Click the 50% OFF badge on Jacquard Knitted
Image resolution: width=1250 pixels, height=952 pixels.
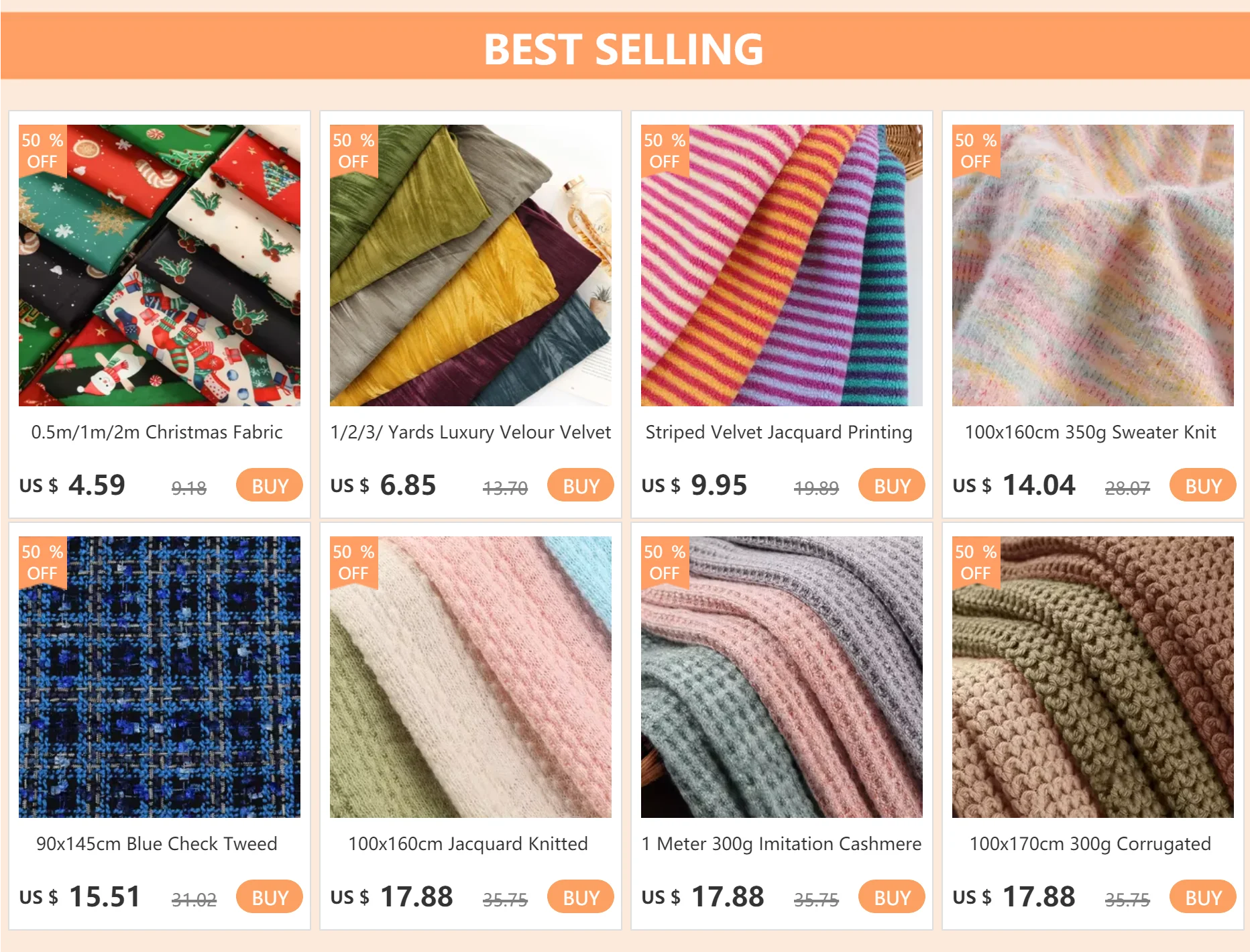point(353,562)
